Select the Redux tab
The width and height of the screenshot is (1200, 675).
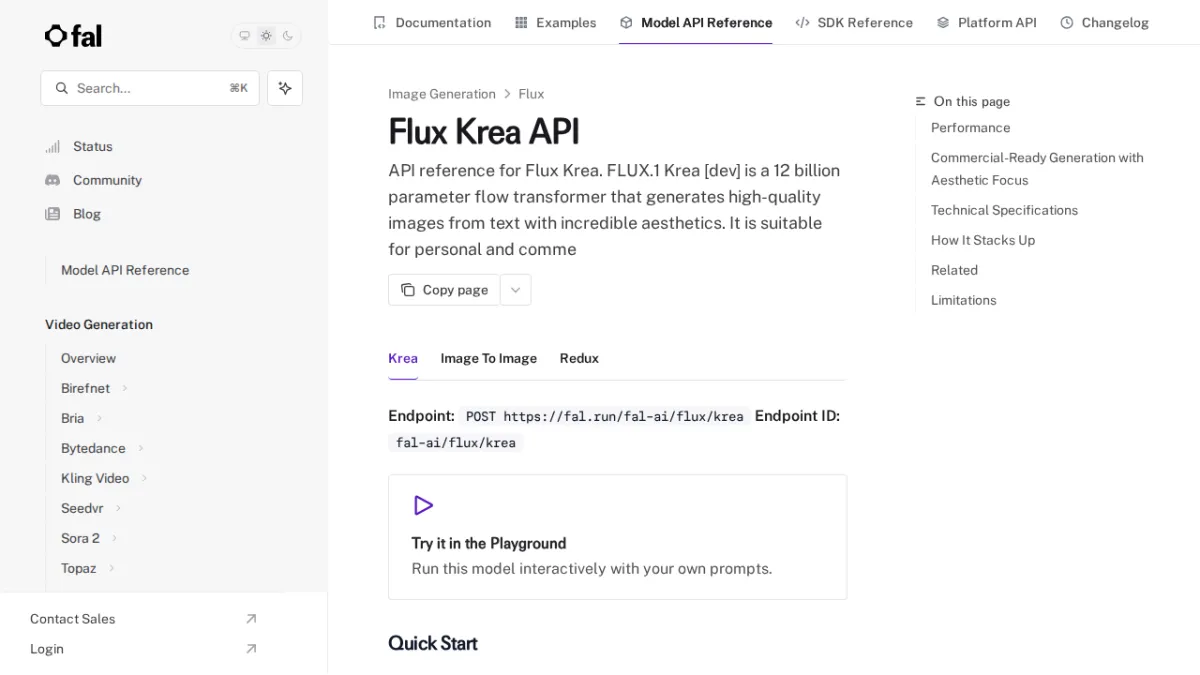579,358
